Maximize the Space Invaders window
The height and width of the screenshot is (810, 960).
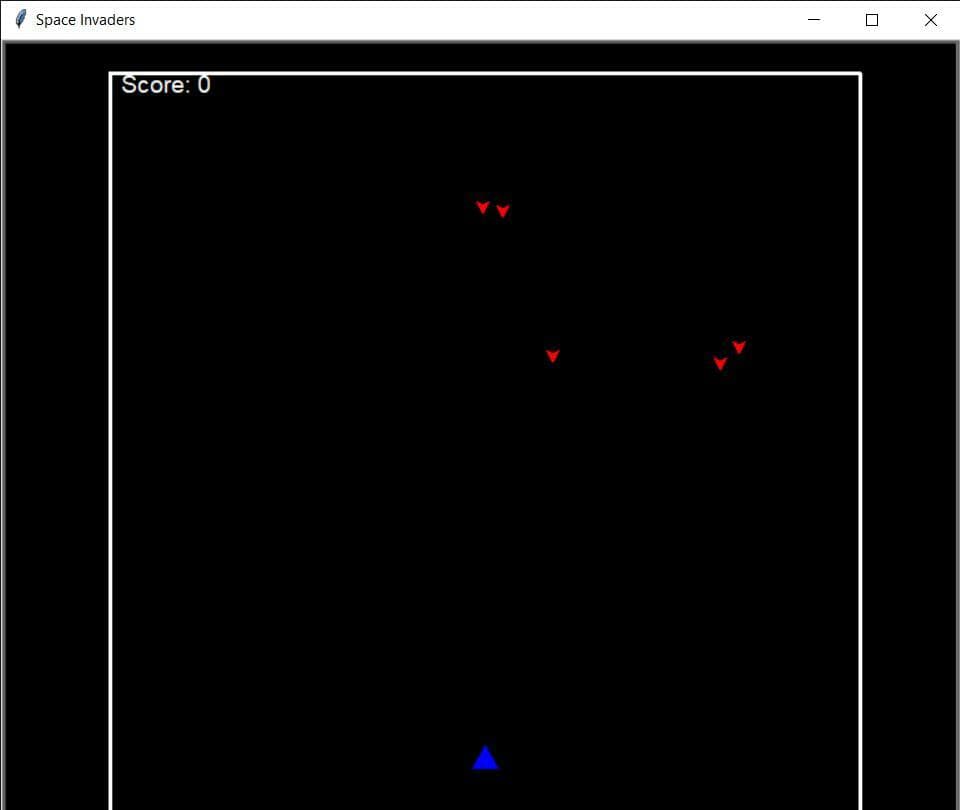coord(872,20)
